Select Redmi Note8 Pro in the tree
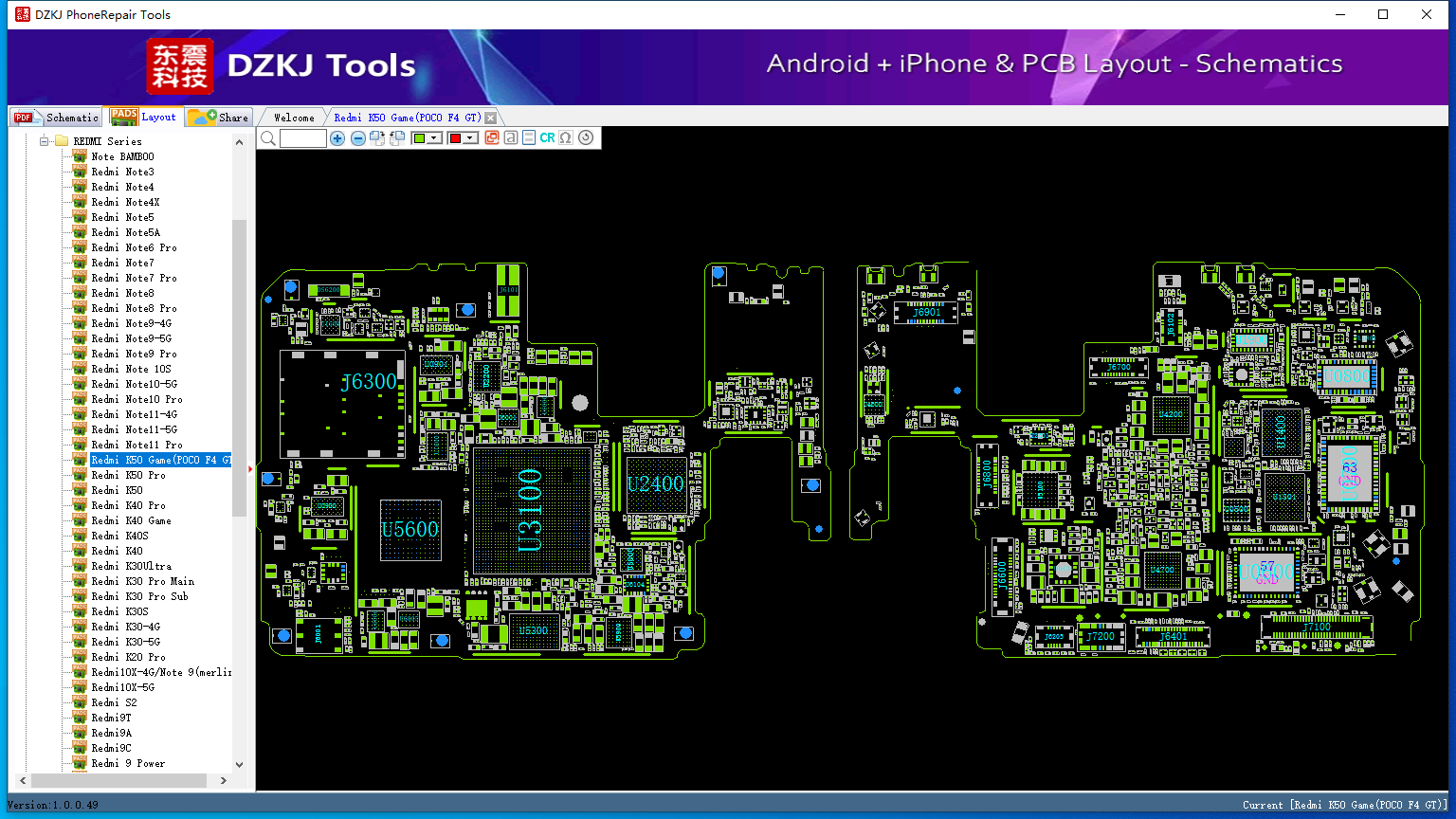The height and width of the screenshot is (819, 1456). tap(135, 308)
